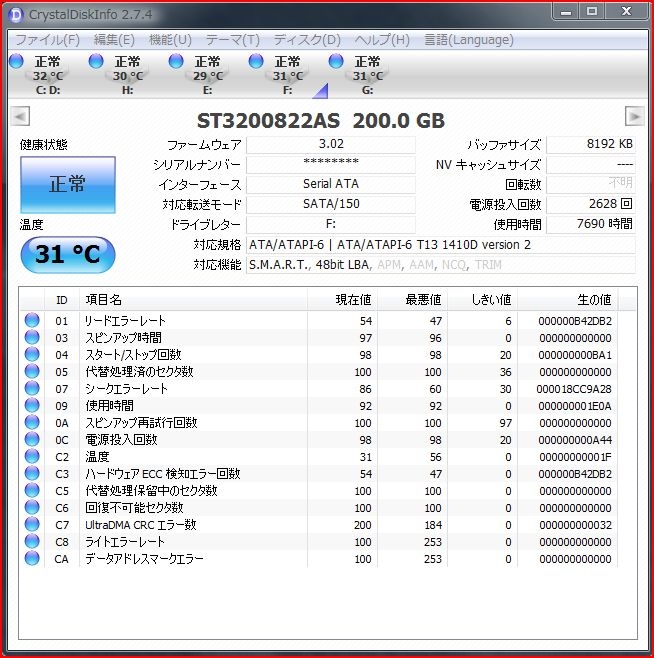This screenshot has width=654, height=658.
Task: Click the 31 °C temperature indicator
Action: pos(68,255)
